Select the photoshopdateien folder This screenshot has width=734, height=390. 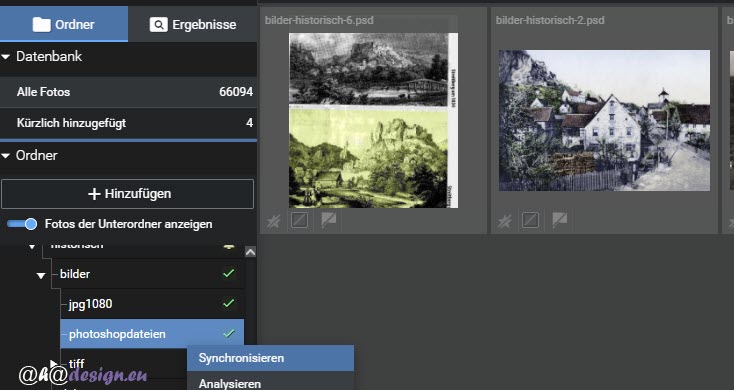pos(152,334)
